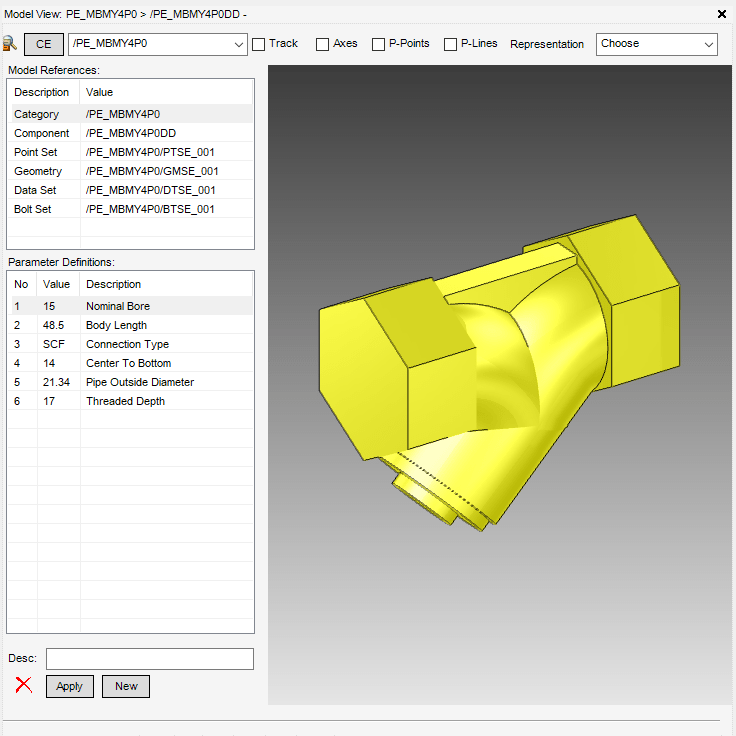Close the Model View panel
The image size is (736, 736).
pyautogui.click(x=722, y=14)
